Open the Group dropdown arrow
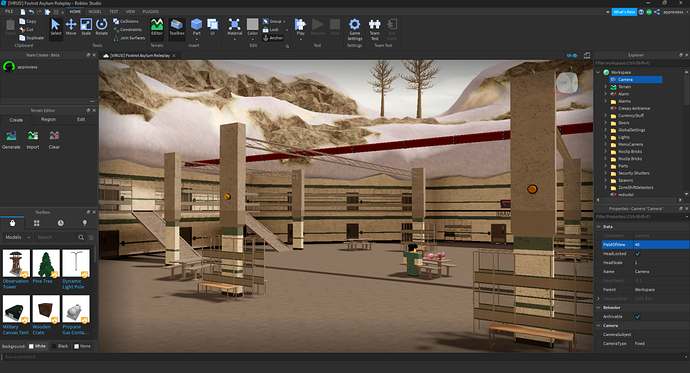Image resolution: width=690 pixels, height=373 pixels. tap(284, 21)
